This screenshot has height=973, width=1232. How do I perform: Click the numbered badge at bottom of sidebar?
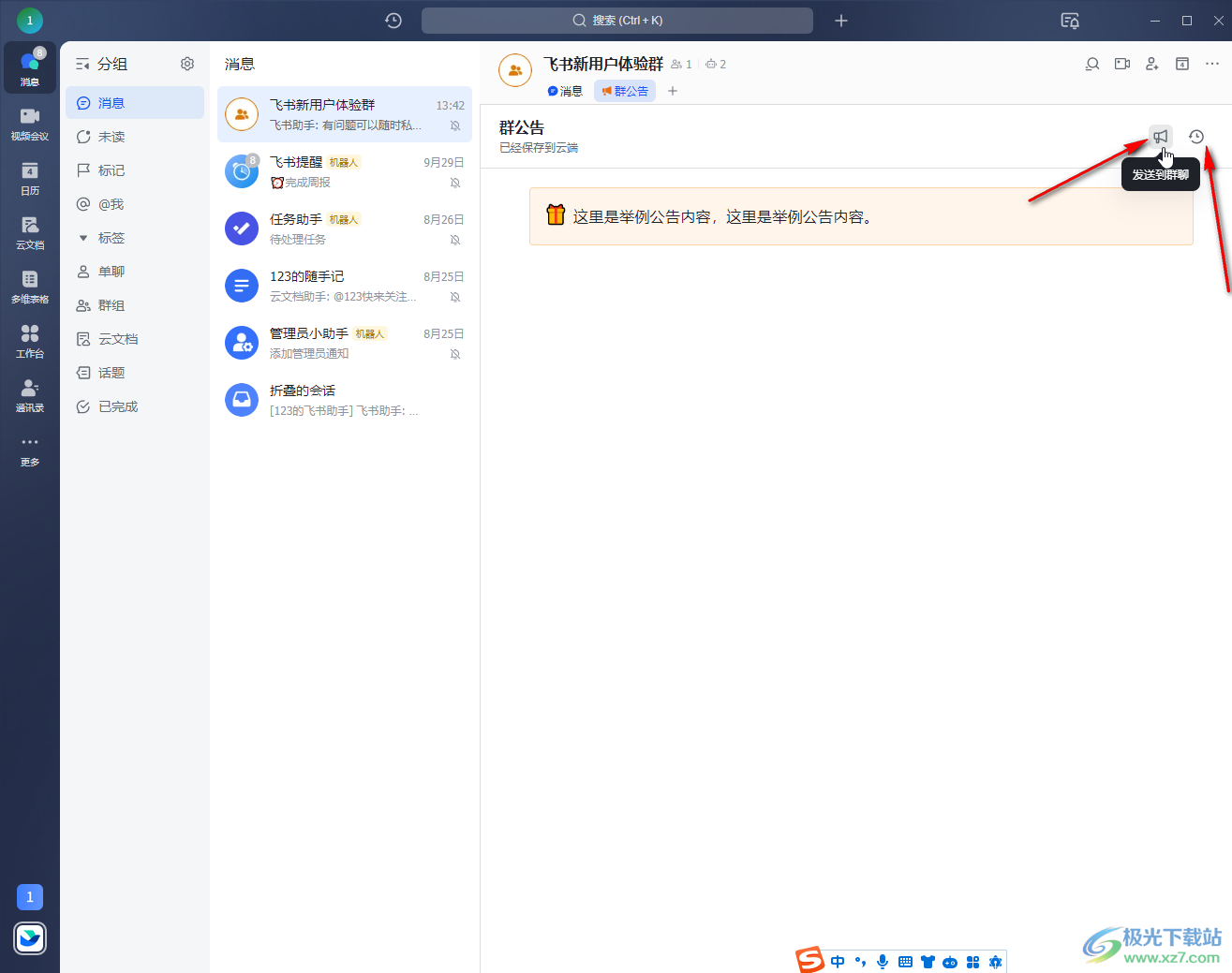tap(30, 897)
